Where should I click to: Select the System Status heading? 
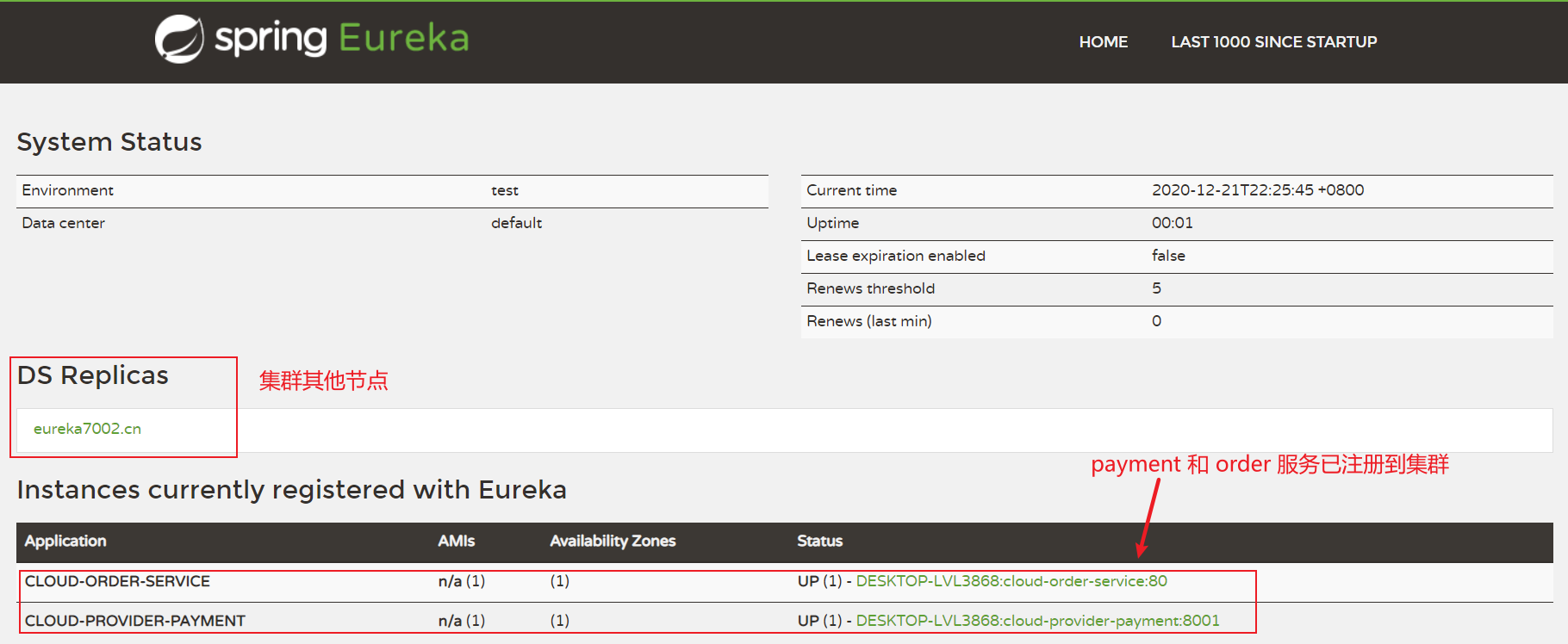tap(109, 142)
